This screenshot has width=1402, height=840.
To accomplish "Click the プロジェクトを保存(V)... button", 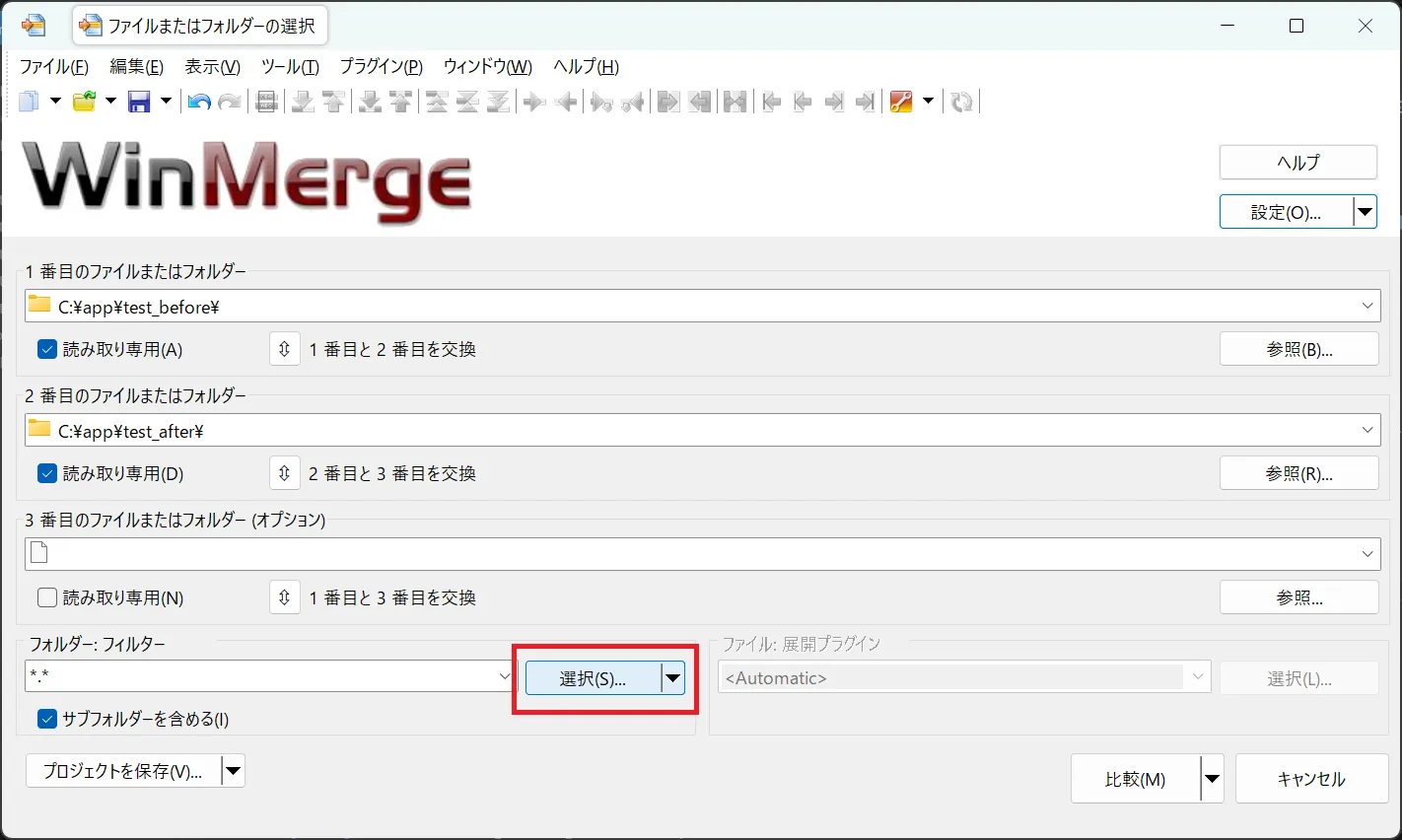I will (x=123, y=771).
